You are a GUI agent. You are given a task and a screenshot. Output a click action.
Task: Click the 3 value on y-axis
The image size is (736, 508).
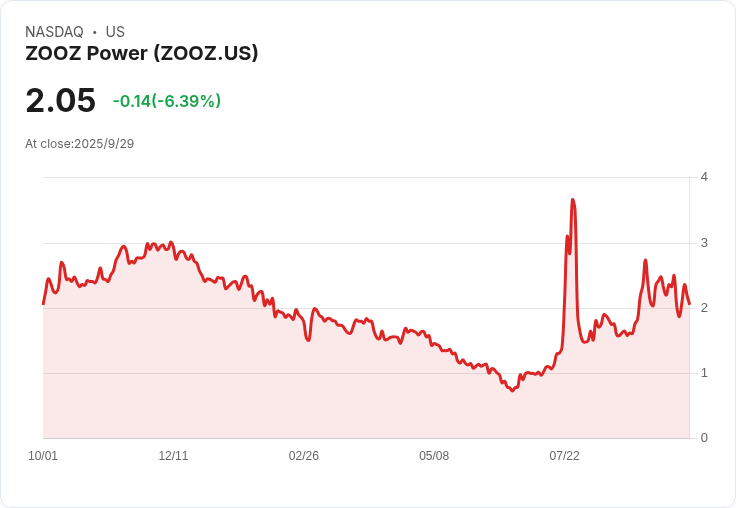pos(704,243)
